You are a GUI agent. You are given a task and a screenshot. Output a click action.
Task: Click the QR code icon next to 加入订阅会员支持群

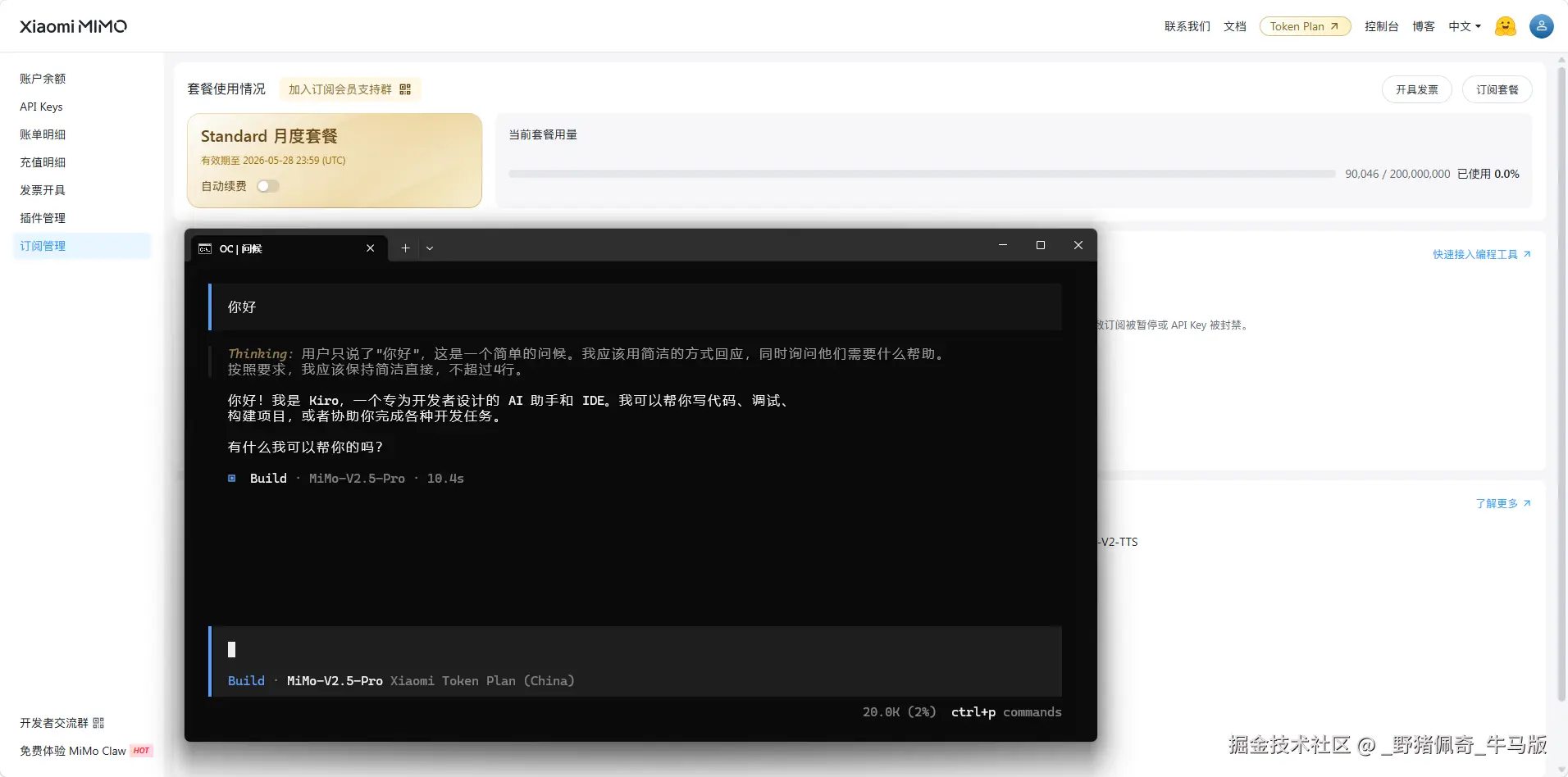point(405,89)
